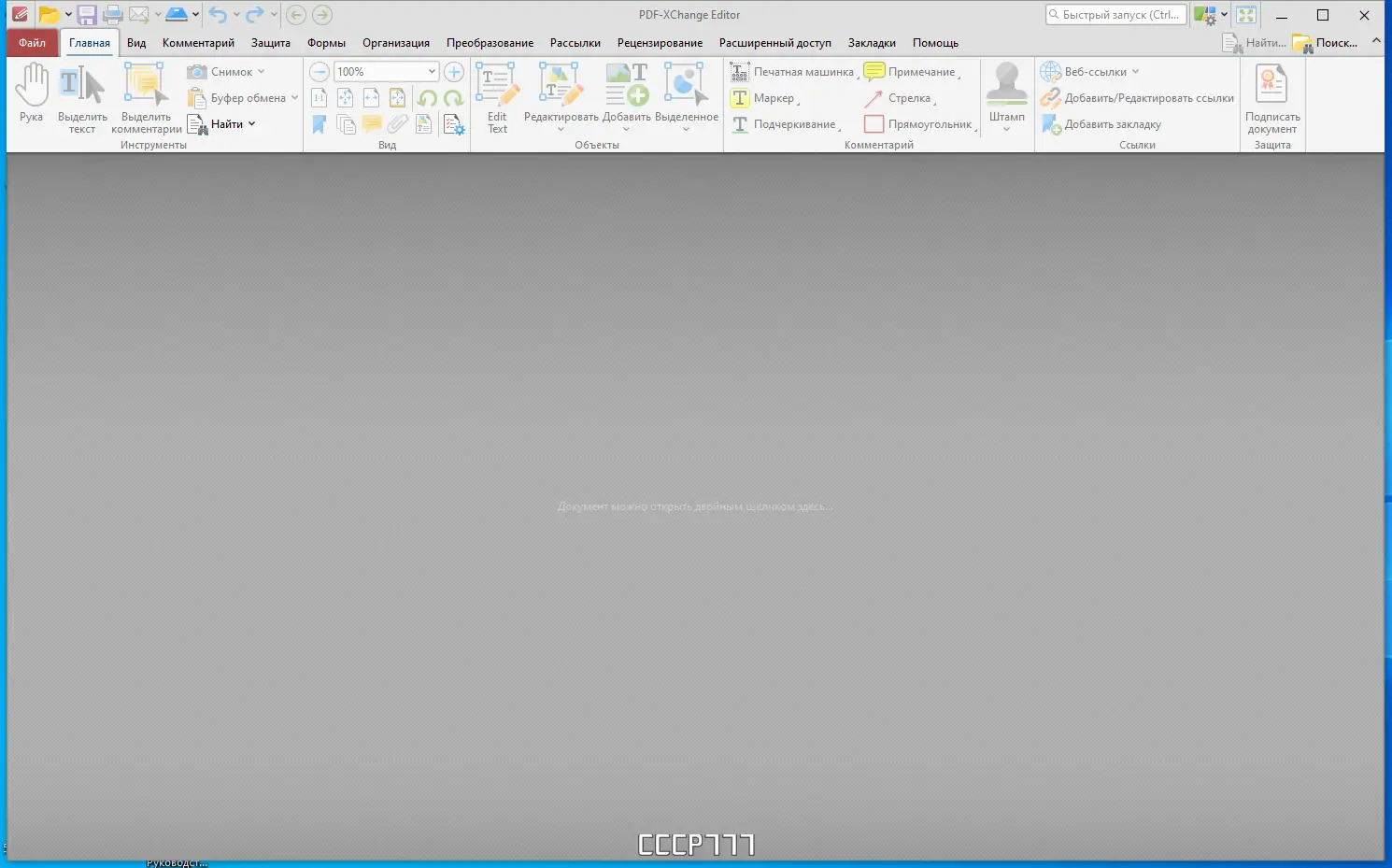This screenshot has height=868, width=1392.
Task: Expand the Веб-ссылки dropdown
Action: tap(1135, 71)
